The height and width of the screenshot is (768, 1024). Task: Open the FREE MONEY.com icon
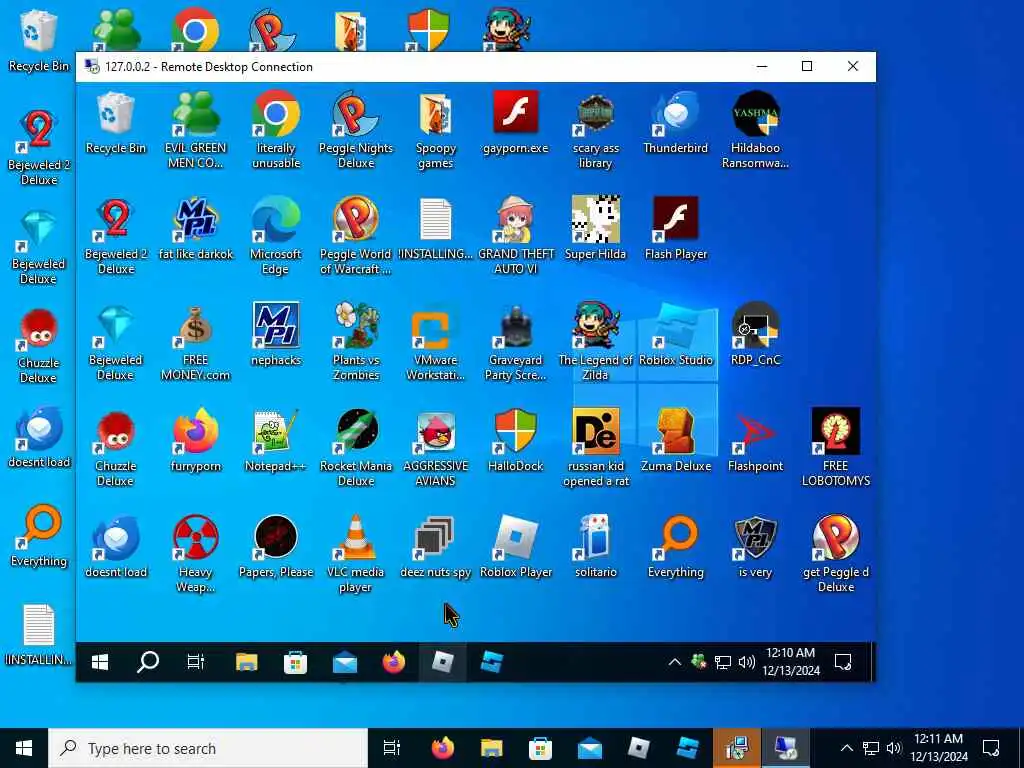point(195,325)
